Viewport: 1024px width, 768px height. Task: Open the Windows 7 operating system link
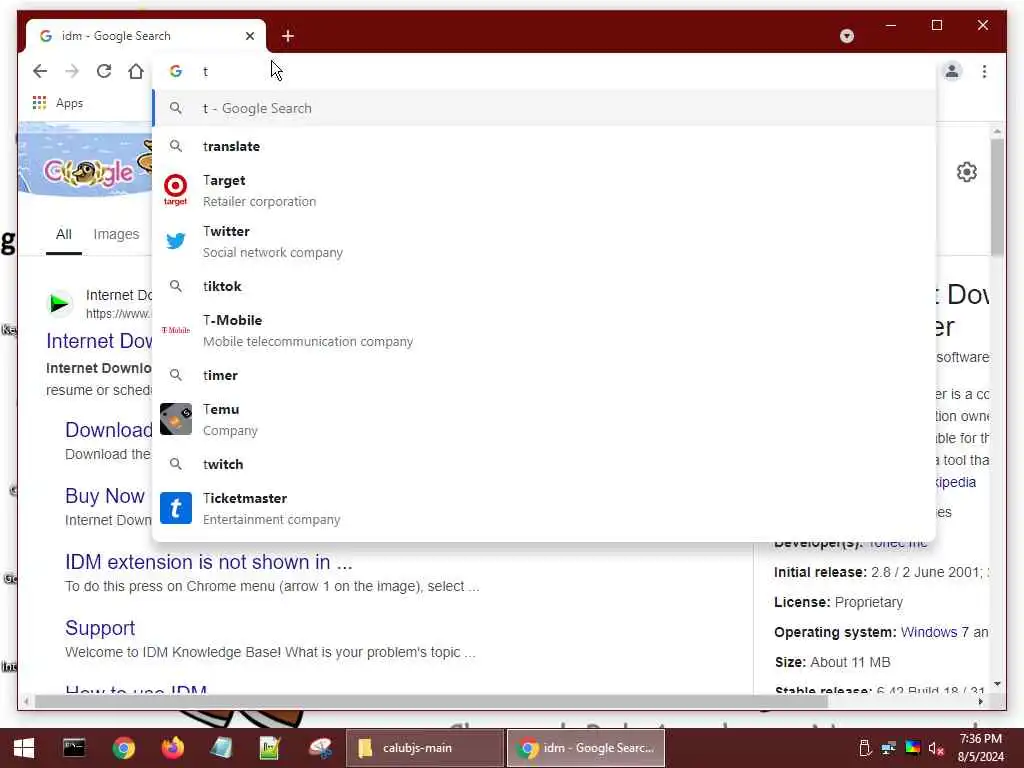click(935, 632)
